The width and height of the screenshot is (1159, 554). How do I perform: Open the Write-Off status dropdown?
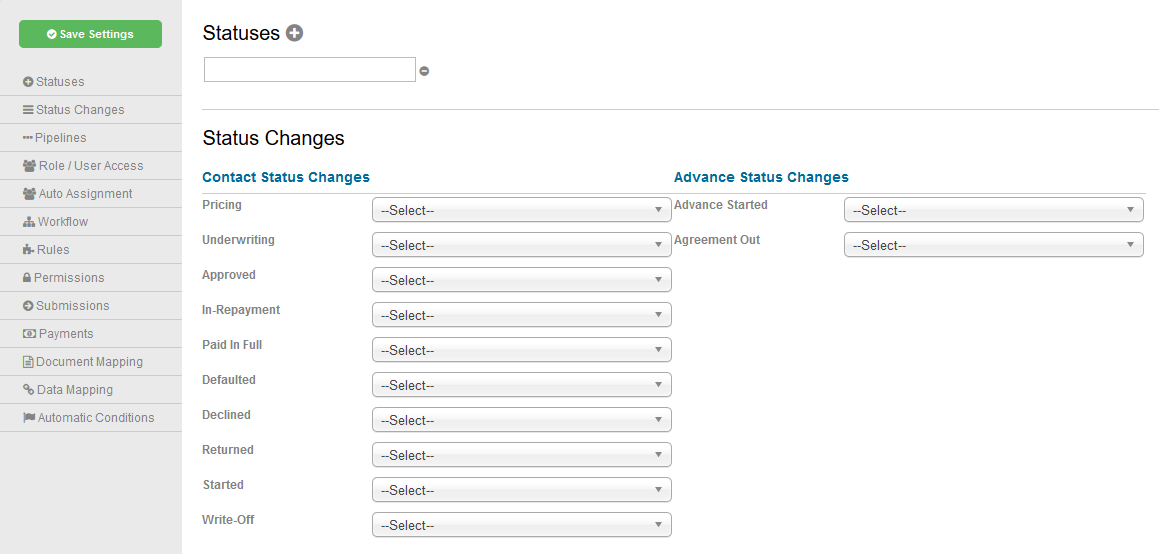point(522,524)
